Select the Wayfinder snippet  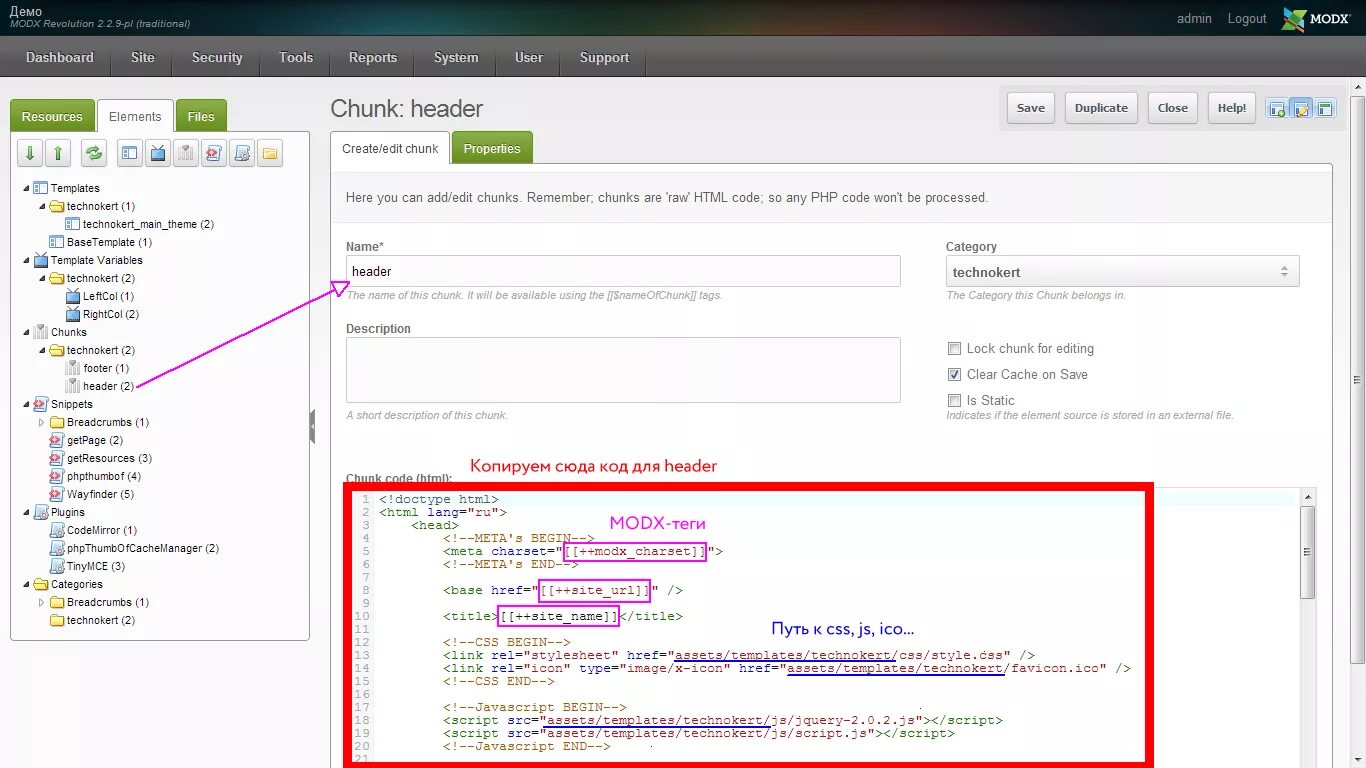(100, 494)
